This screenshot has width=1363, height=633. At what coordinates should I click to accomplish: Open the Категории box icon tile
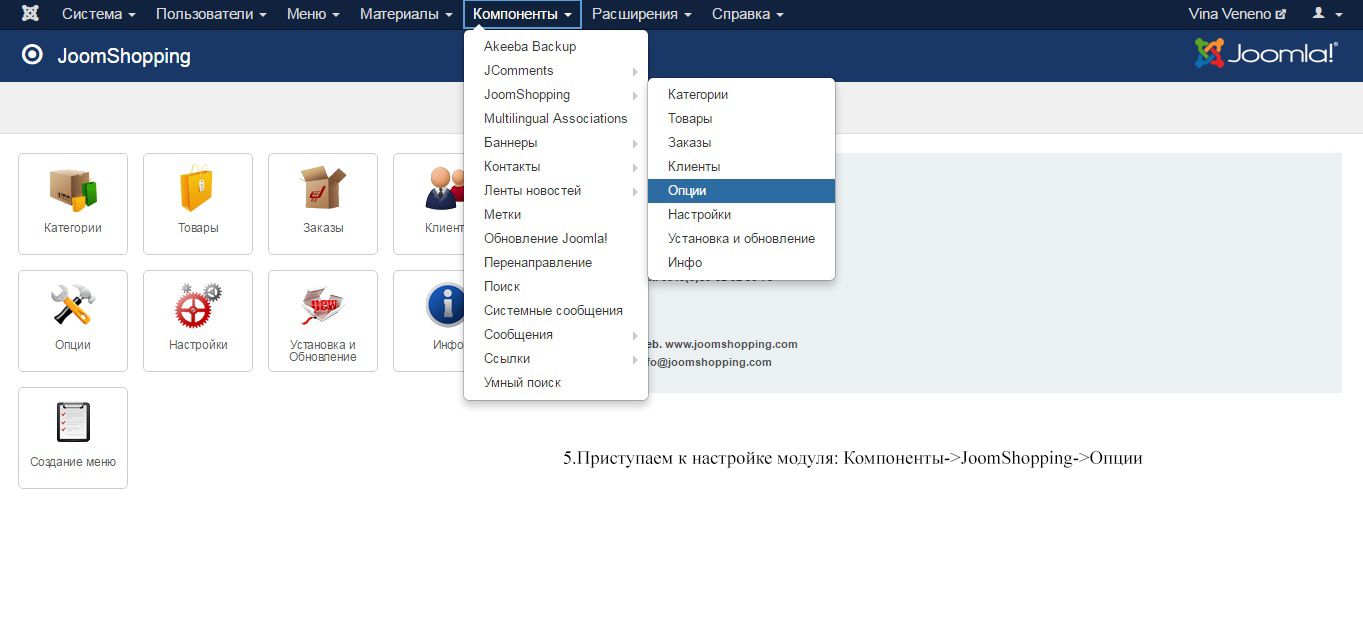coord(73,204)
